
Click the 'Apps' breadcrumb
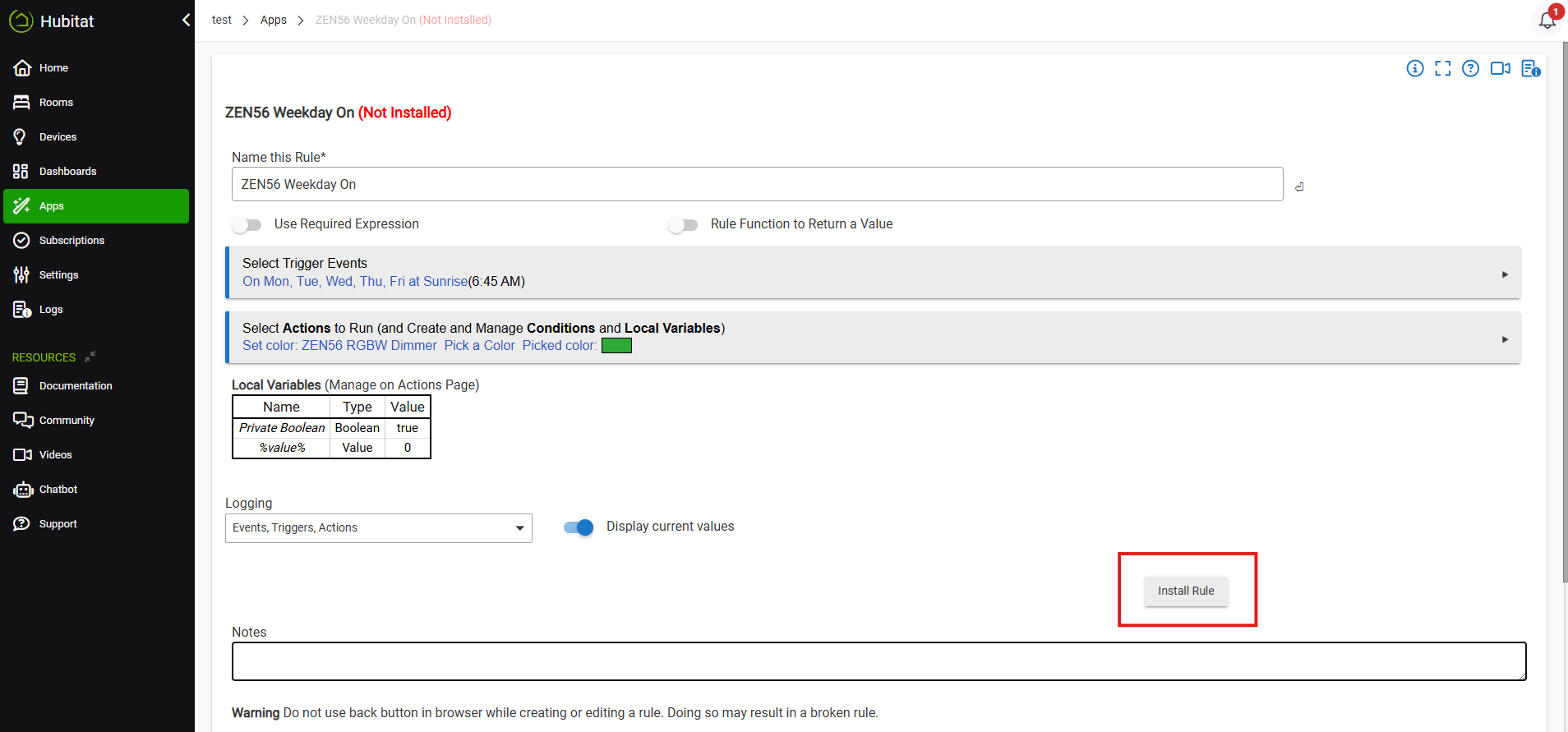(274, 20)
